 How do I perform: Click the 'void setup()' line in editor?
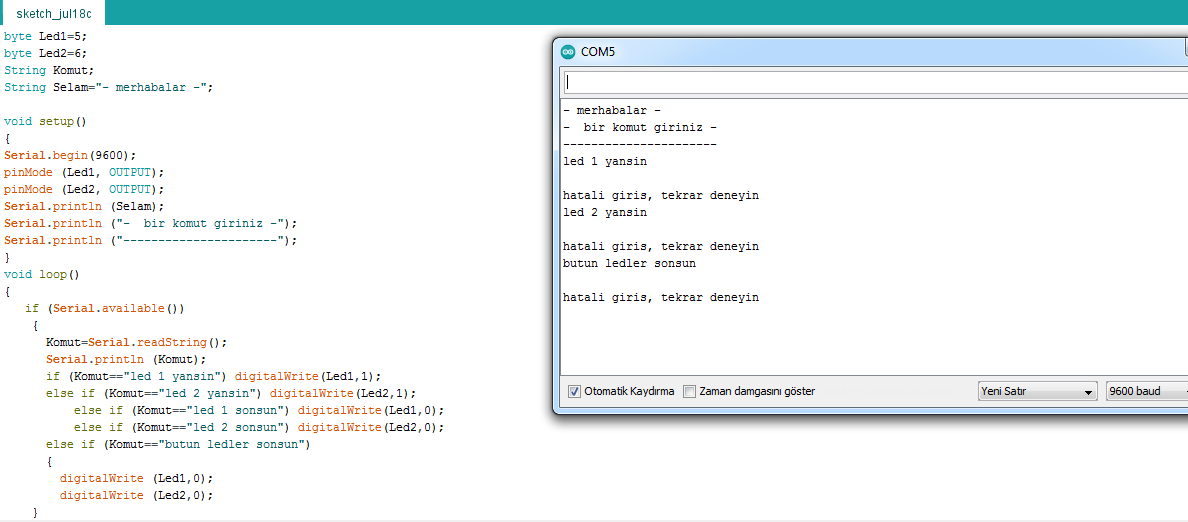click(x=45, y=121)
